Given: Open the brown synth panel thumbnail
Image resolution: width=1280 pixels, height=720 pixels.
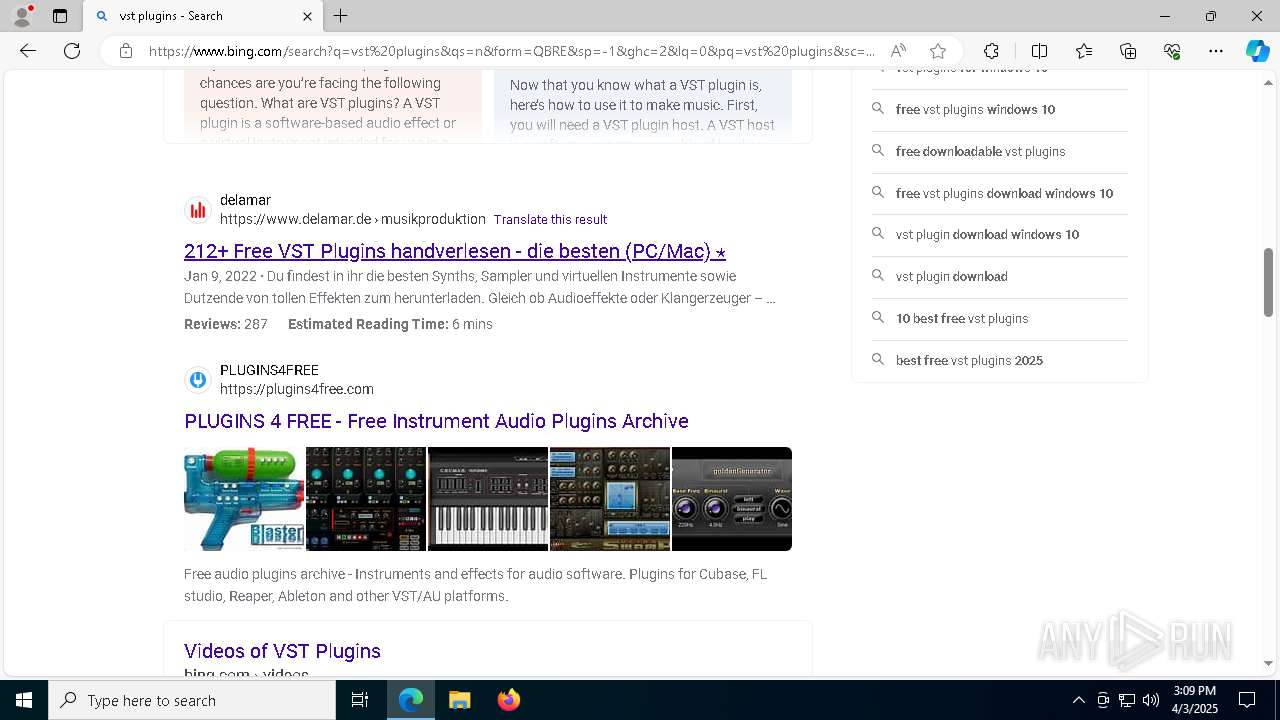Looking at the screenshot, I should tap(610, 499).
